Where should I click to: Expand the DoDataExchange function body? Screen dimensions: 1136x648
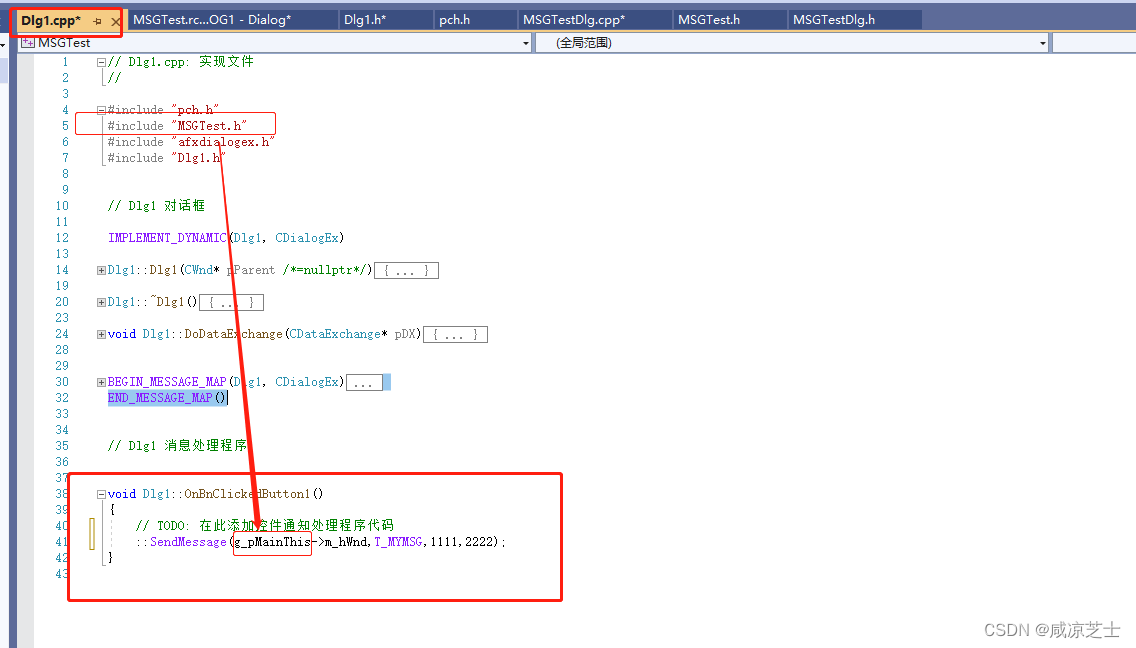[x=100, y=334]
